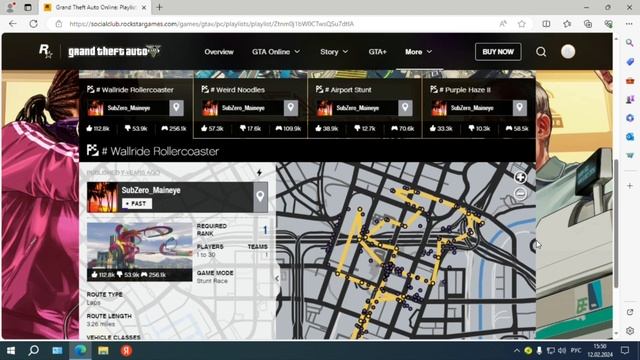Click the browser back arrow
640x360 pixels.
pos(13,24)
